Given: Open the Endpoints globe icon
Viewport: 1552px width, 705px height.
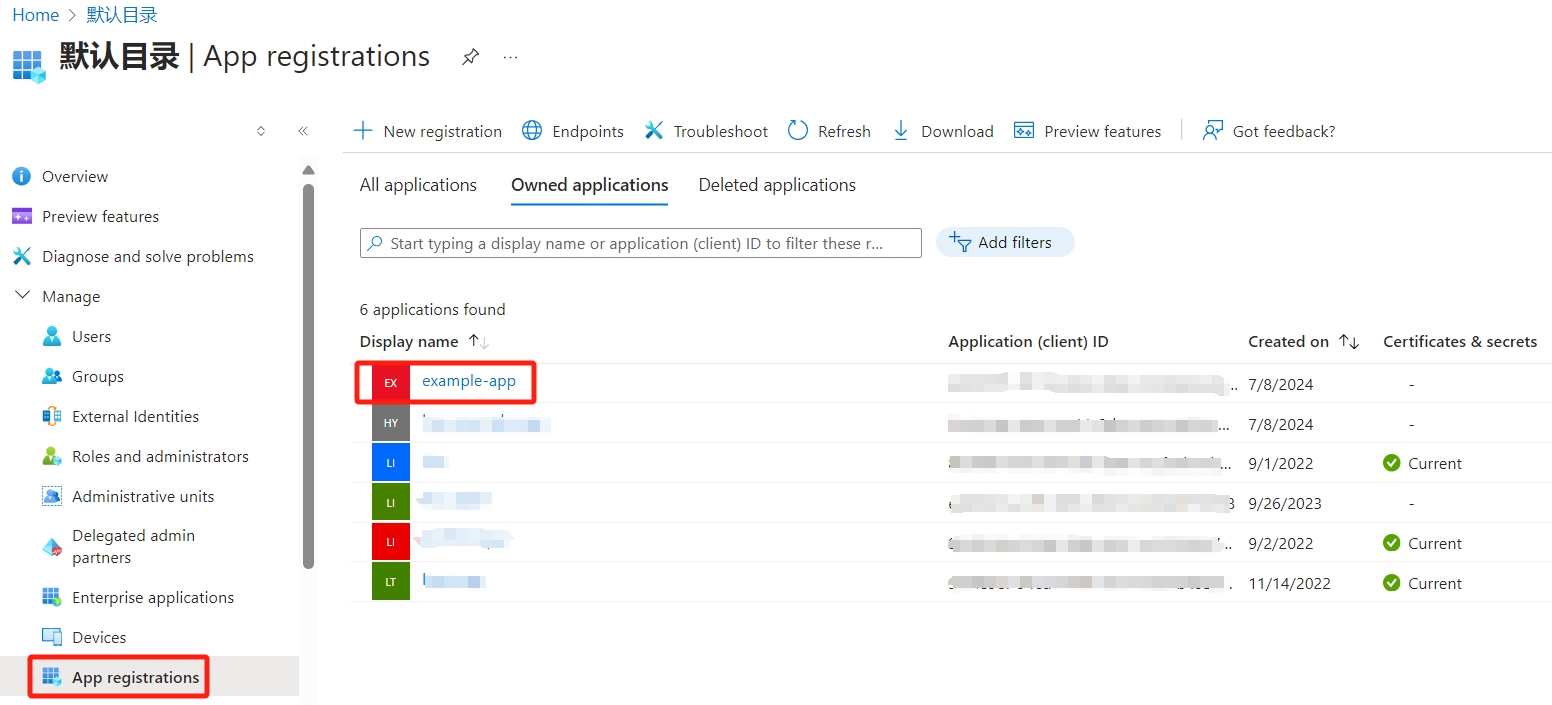Looking at the screenshot, I should tap(533, 131).
